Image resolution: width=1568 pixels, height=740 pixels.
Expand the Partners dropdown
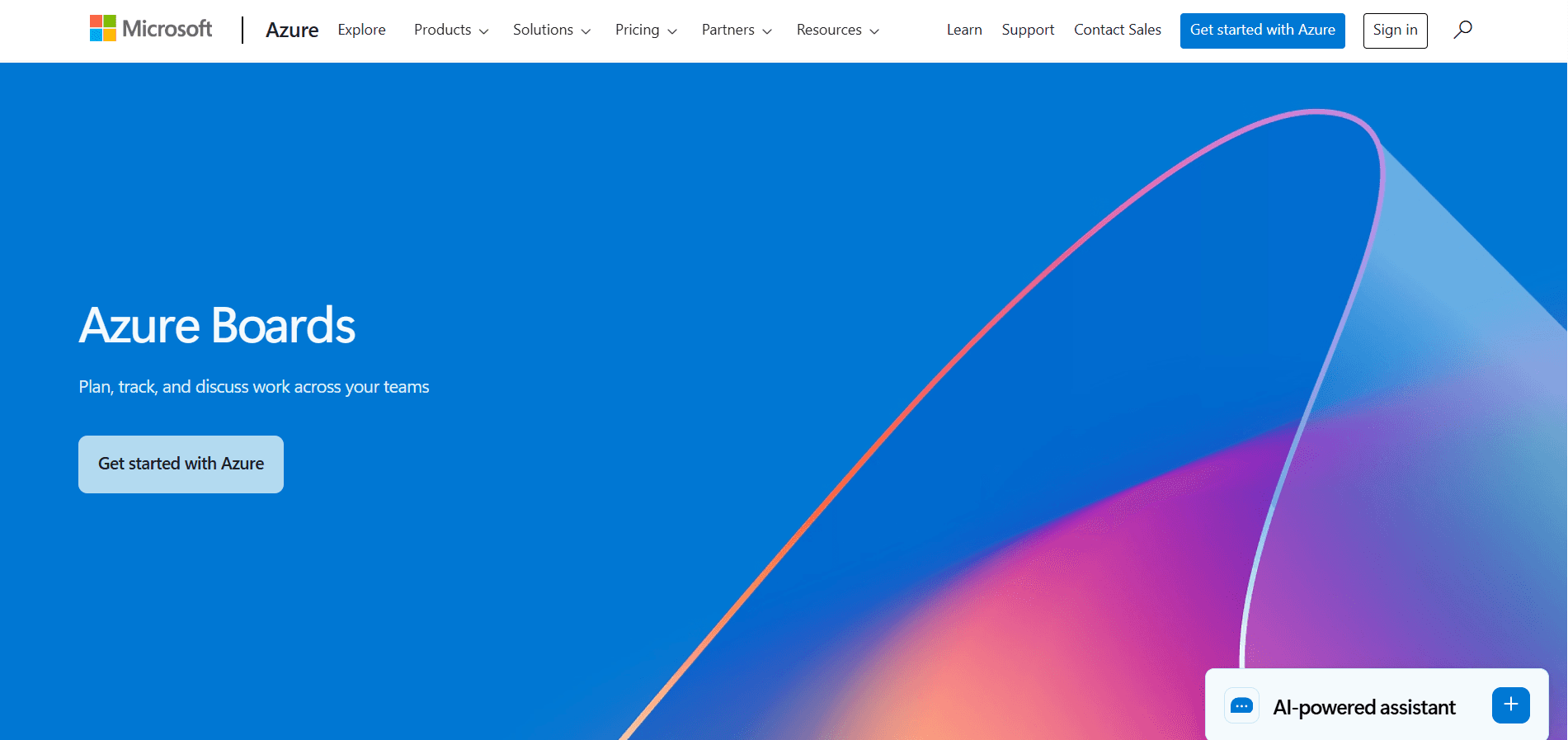737,30
